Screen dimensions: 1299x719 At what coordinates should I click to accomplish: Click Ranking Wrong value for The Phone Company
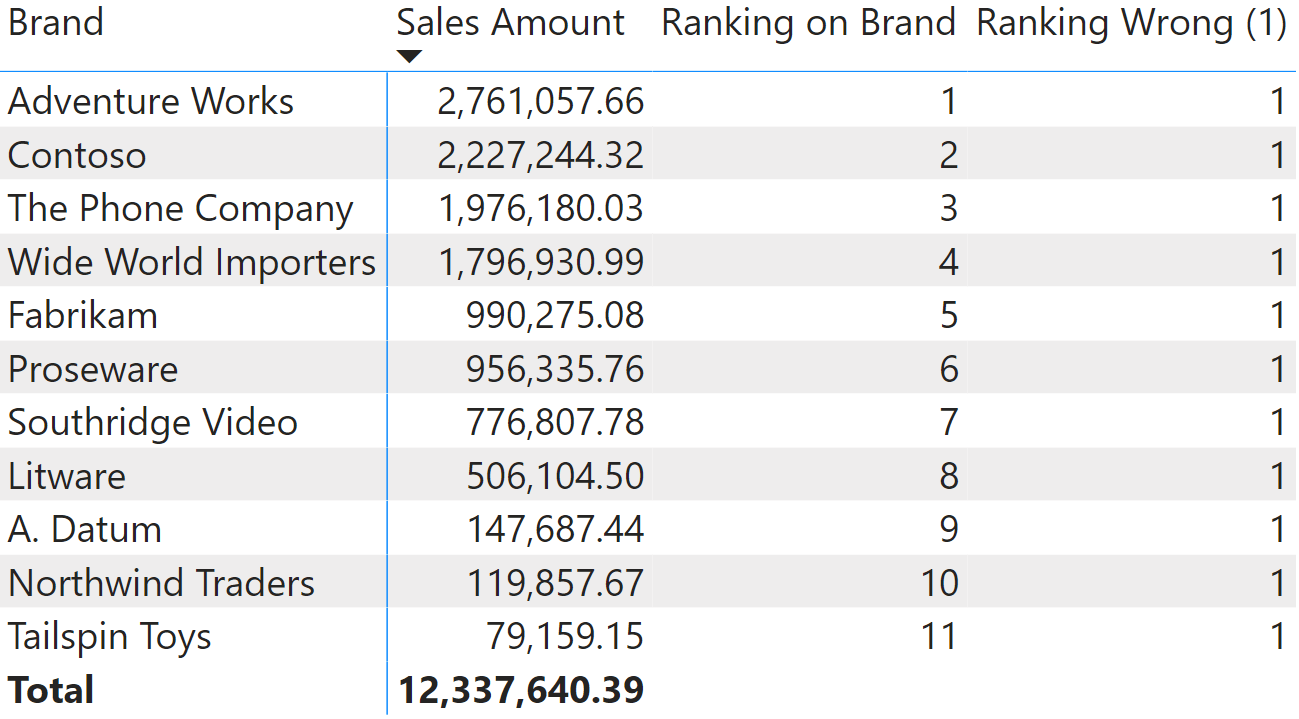[x=1277, y=209]
